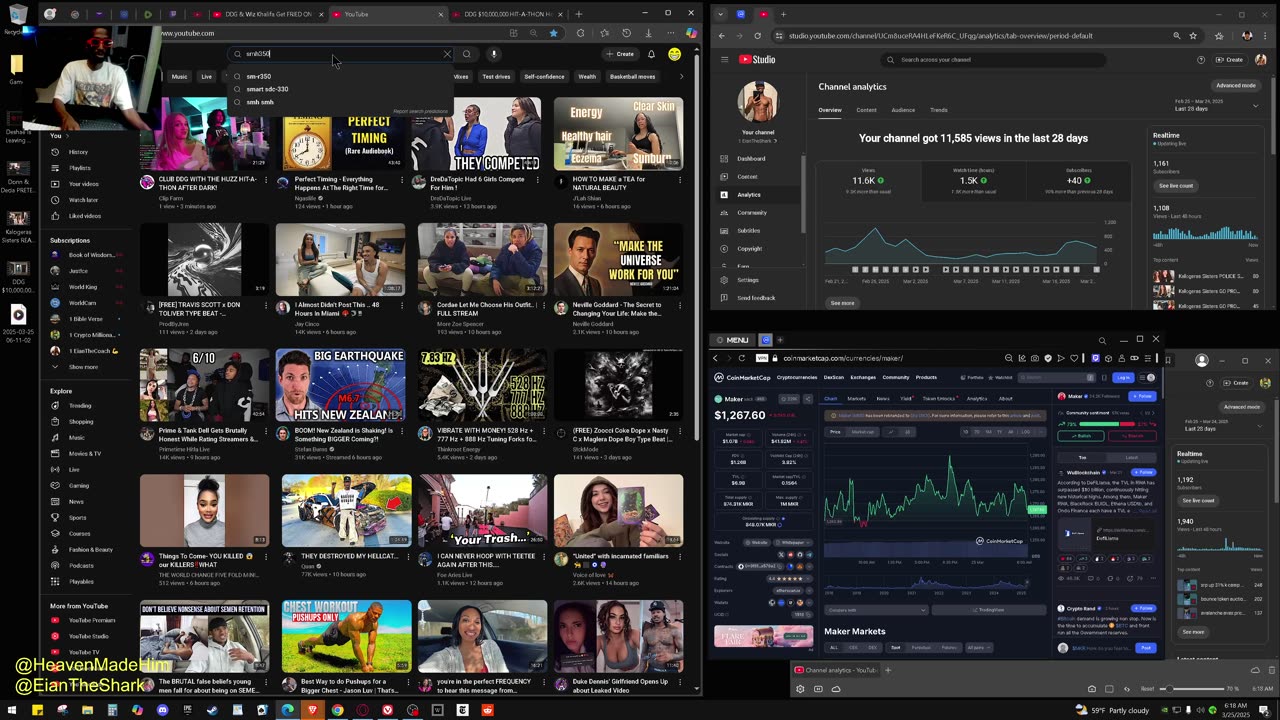Open Dashboard in Studio sidebar
Screen dimensions: 1280x720
click(751, 159)
